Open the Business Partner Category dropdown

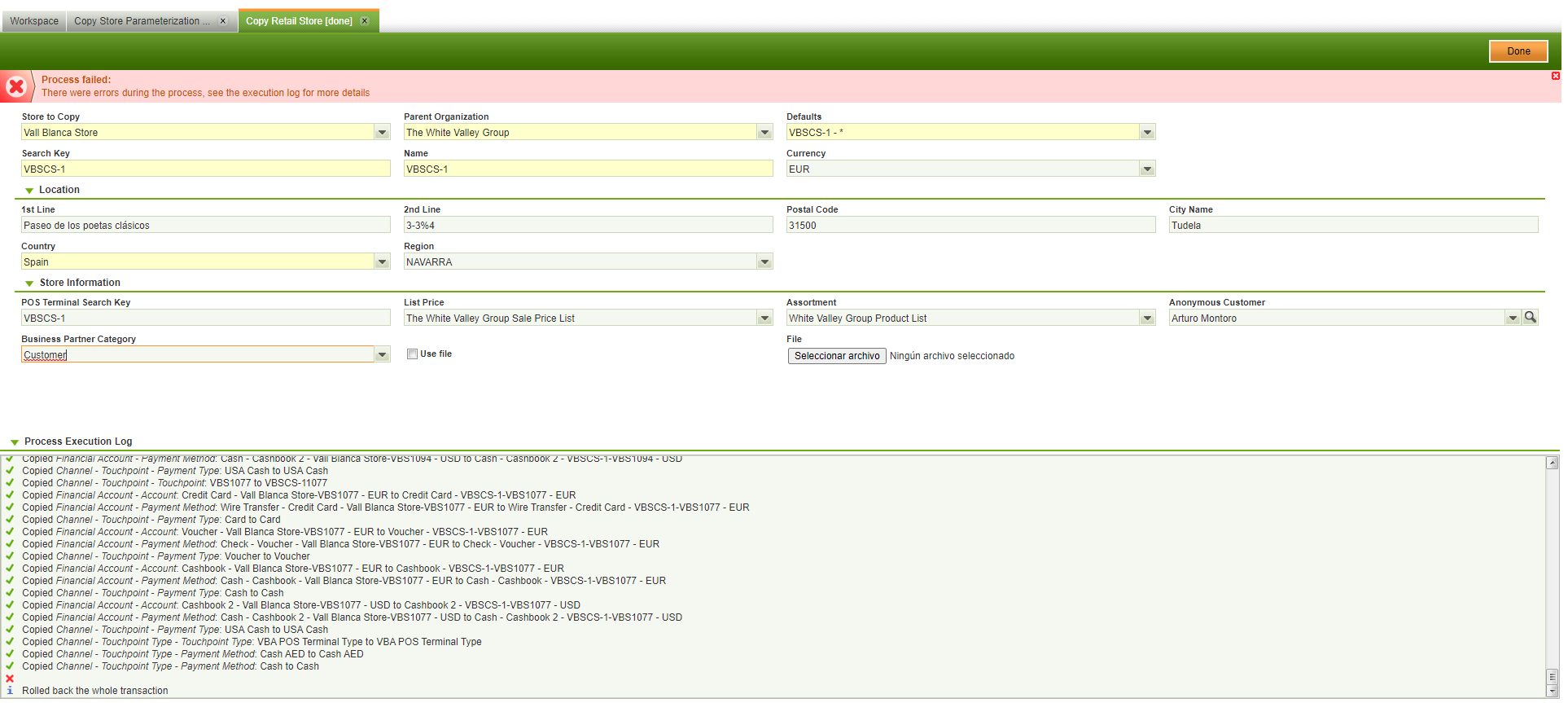pyautogui.click(x=382, y=355)
